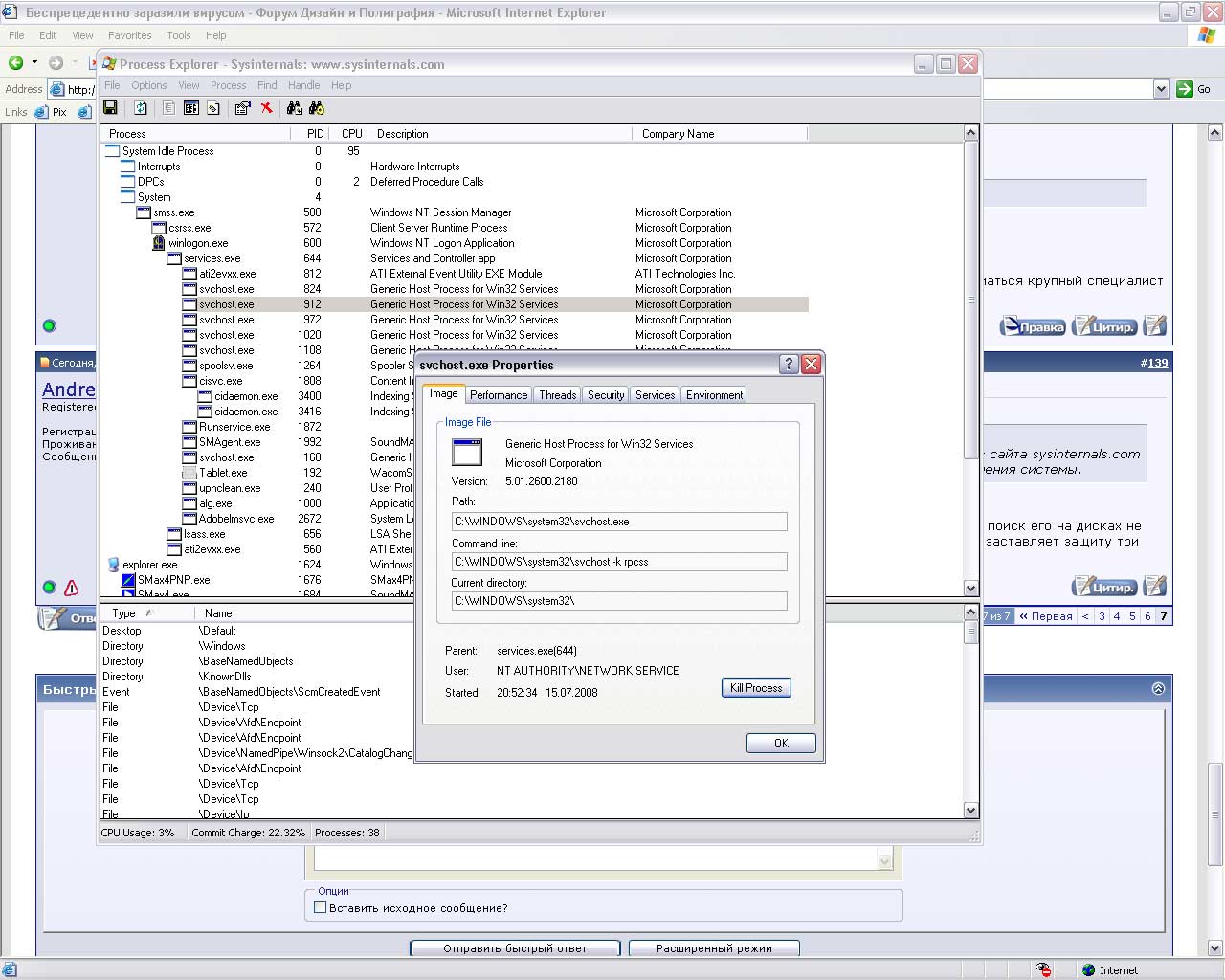This screenshot has height=980, width=1225.
Task: Click the question mark help button in Properties dialog
Action: (789, 364)
